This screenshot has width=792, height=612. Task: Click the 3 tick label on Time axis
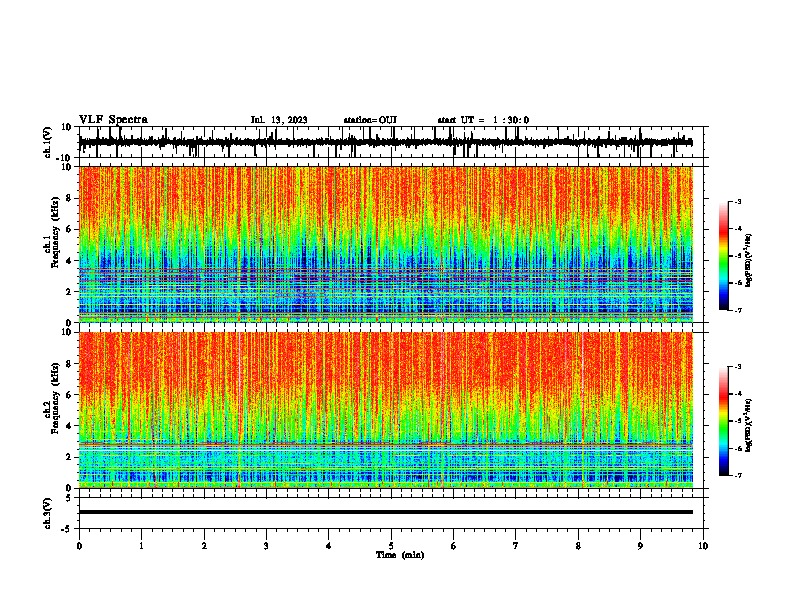266,546
